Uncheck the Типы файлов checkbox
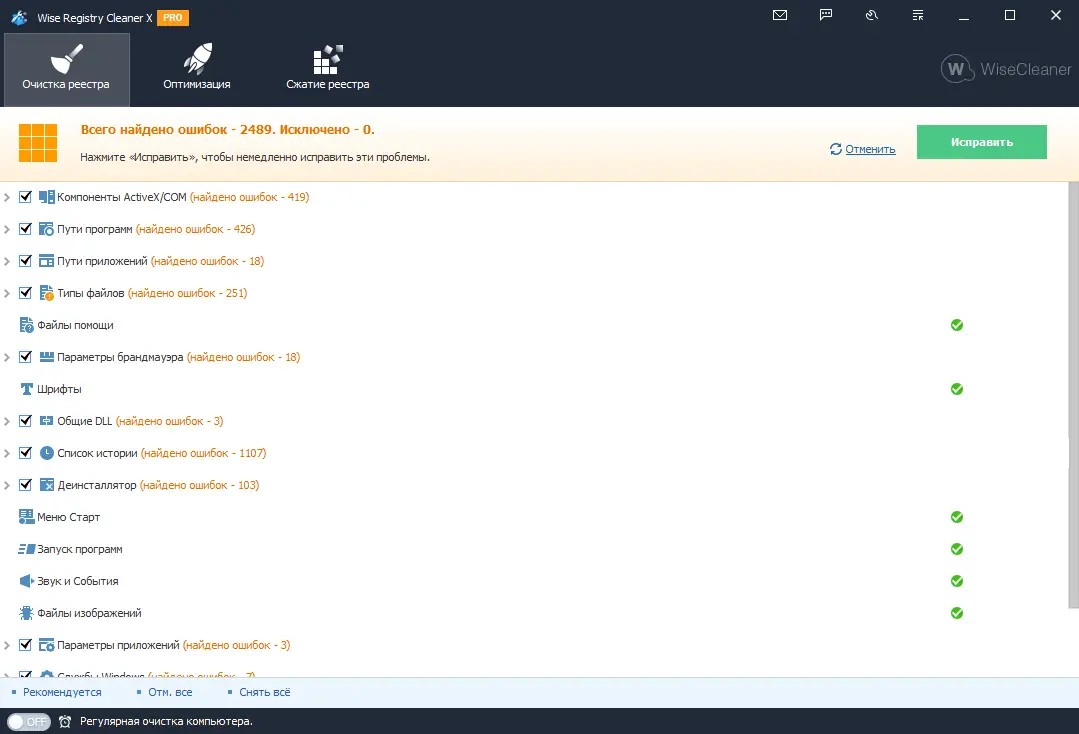 25,293
